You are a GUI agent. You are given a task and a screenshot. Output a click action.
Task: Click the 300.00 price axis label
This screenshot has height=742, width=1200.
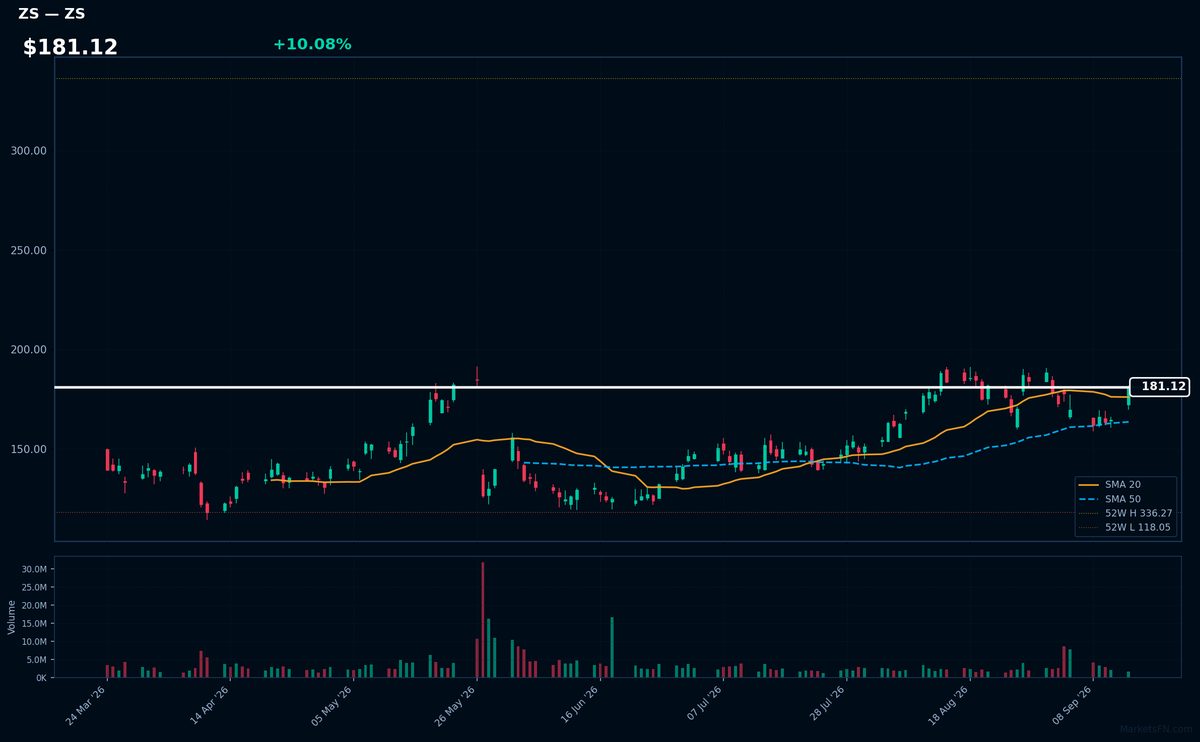[x=28, y=151]
